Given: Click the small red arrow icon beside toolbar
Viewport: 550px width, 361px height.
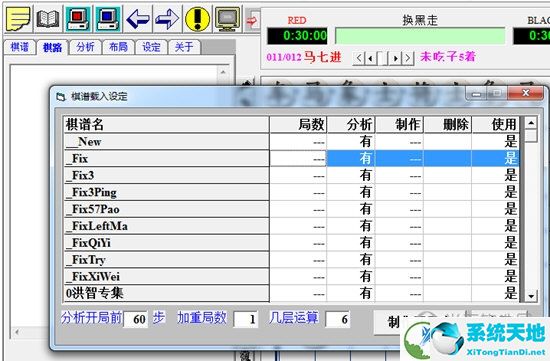Looking at the screenshot, I should pos(252,21).
